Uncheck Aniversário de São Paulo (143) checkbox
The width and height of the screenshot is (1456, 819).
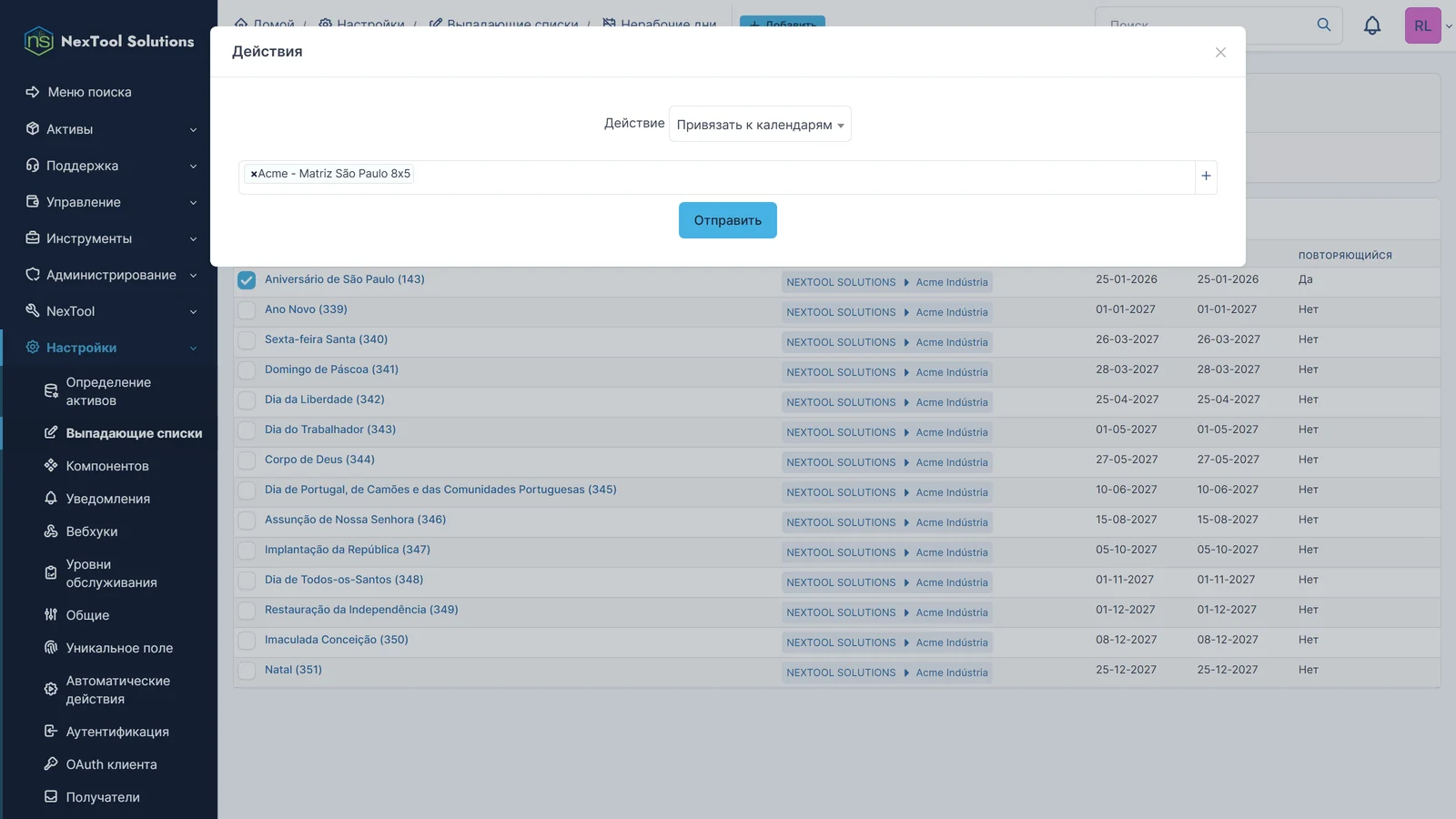(247, 280)
